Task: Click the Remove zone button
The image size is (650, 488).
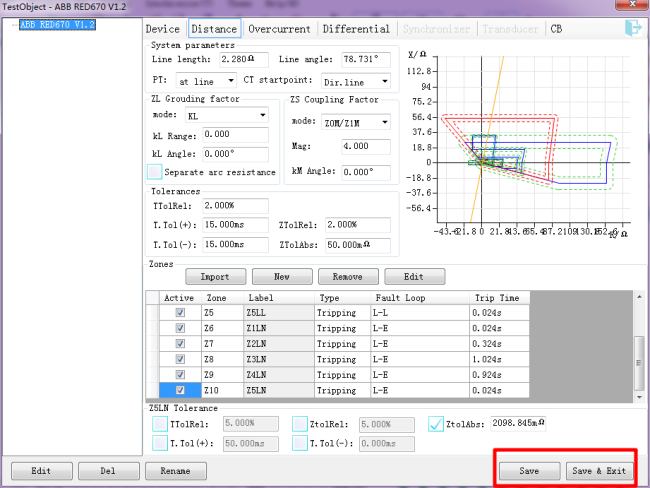Action: pyautogui.click(x=346, y=276)
